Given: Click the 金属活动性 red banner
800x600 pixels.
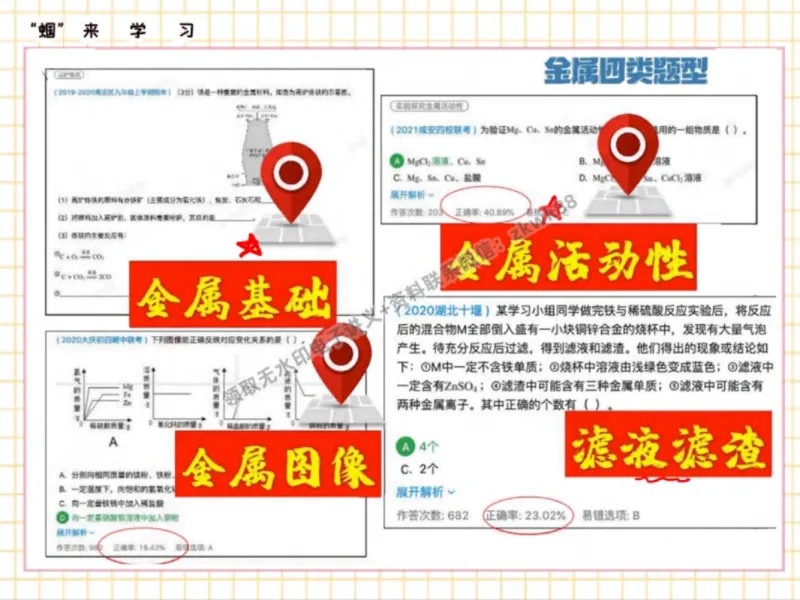Looking at the screenshot, I should [568, 257].
